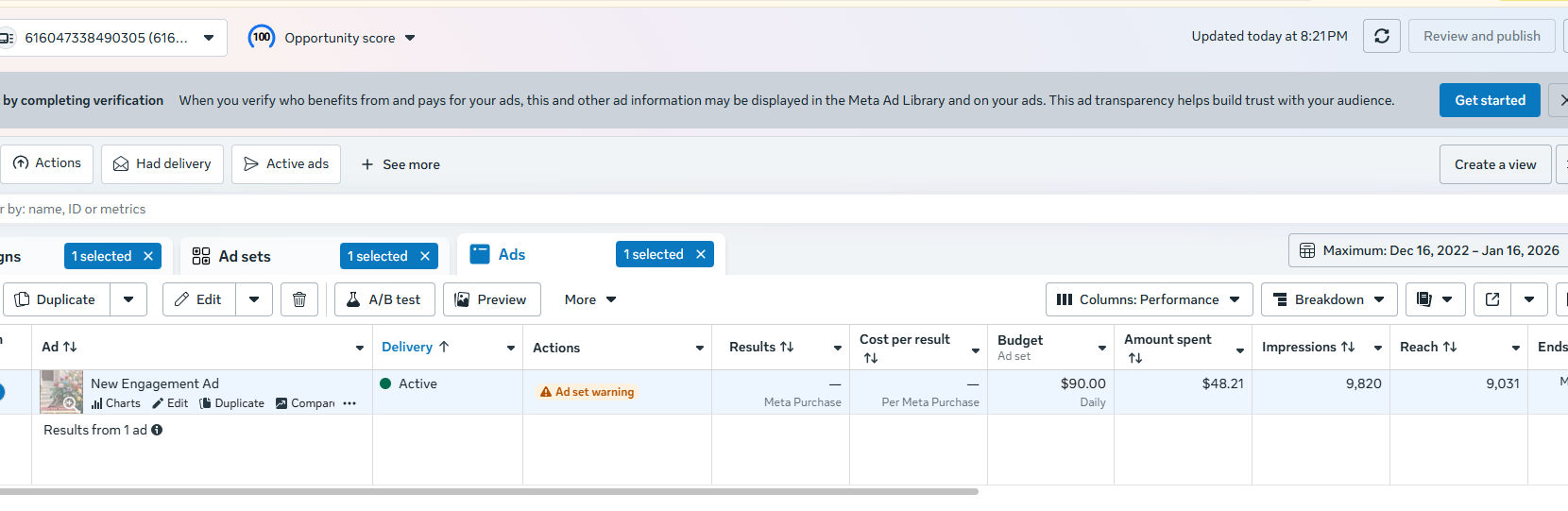Click the info icon beside Results from 1 ad
Screen dimensions: 1568x511
coord(157,430)
